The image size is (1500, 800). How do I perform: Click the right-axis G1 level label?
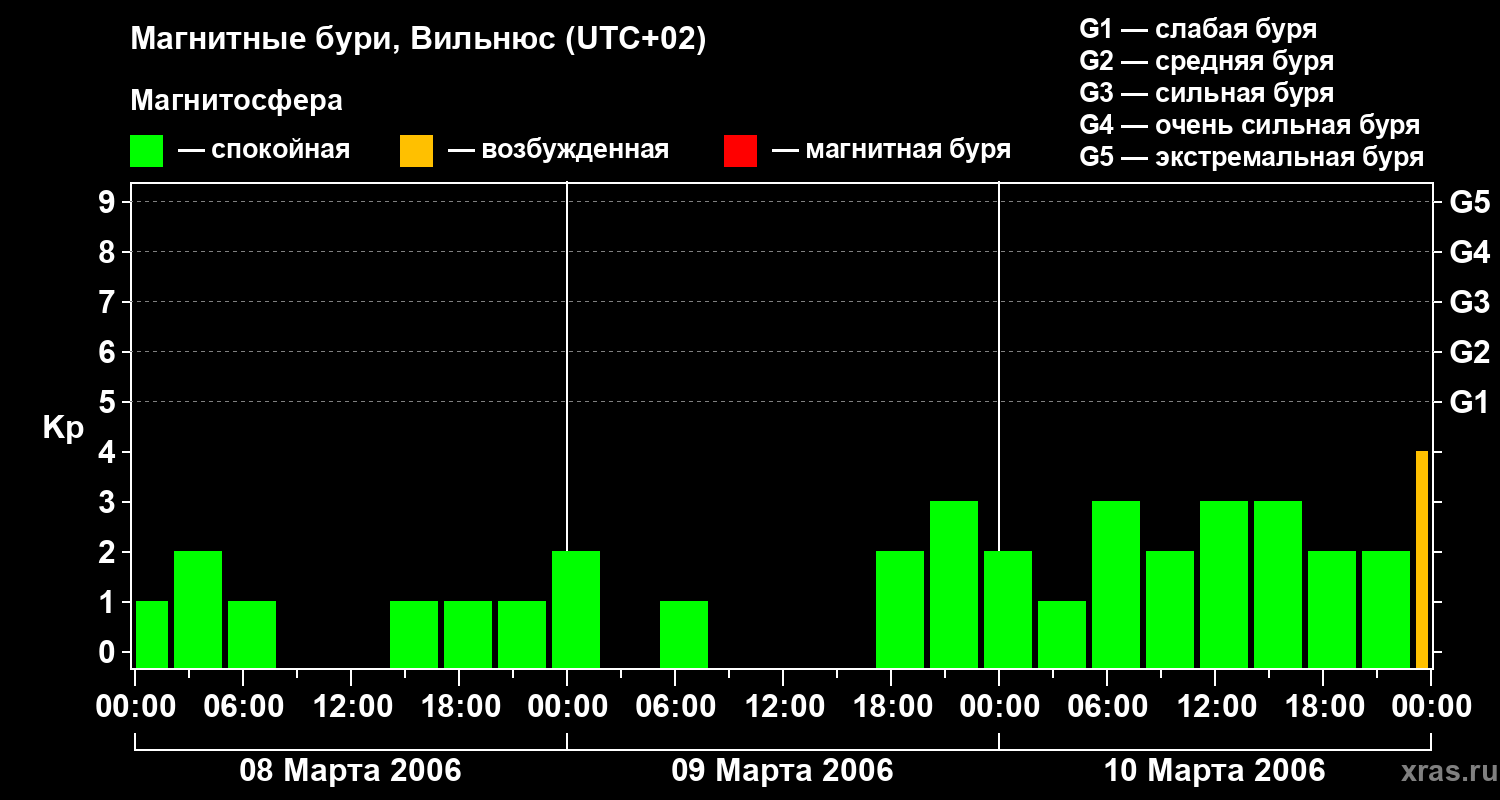[1469, 402]
